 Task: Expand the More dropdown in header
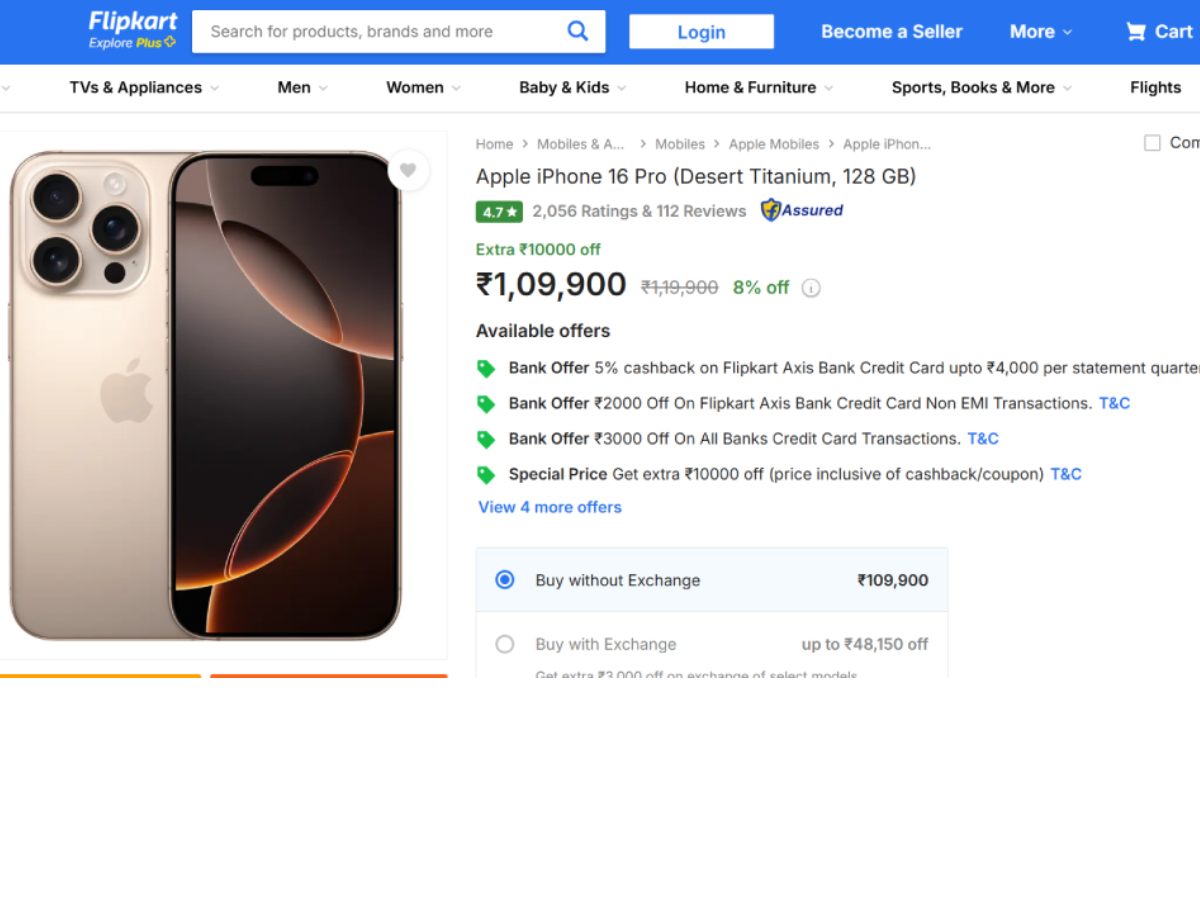1040,32
